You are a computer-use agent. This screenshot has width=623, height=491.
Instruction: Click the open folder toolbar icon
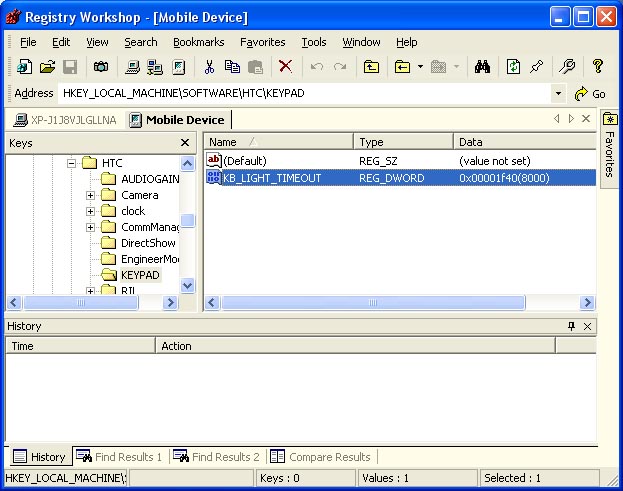click(47, 67)
